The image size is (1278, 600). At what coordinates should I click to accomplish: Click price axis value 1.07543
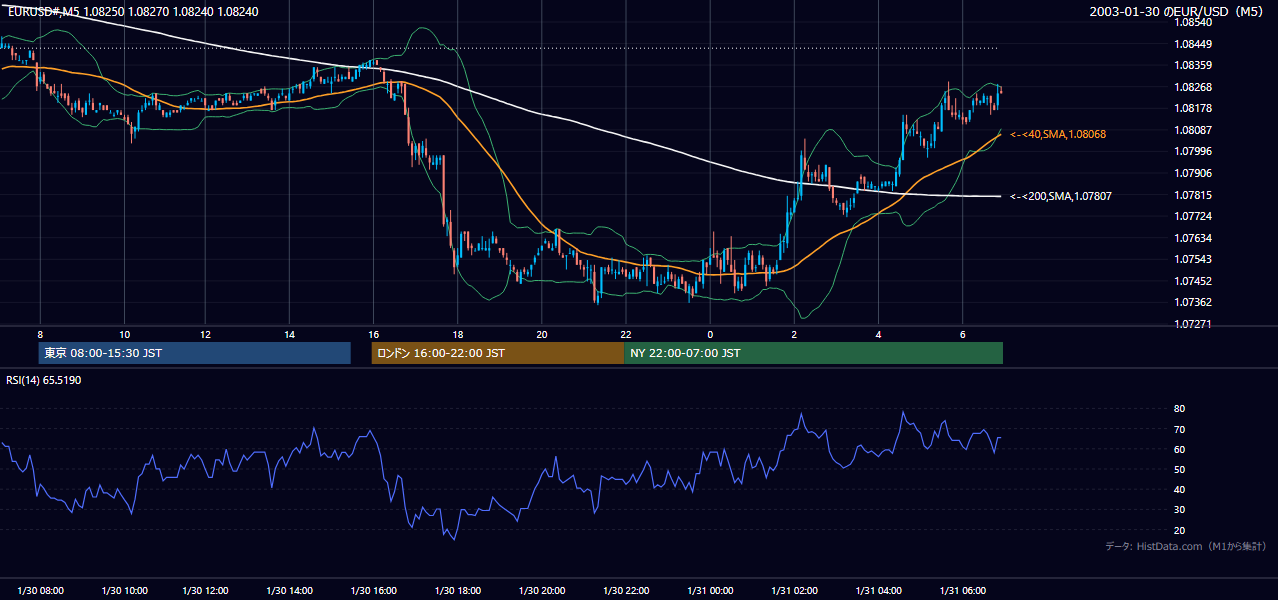click(x=1195, y=259)
